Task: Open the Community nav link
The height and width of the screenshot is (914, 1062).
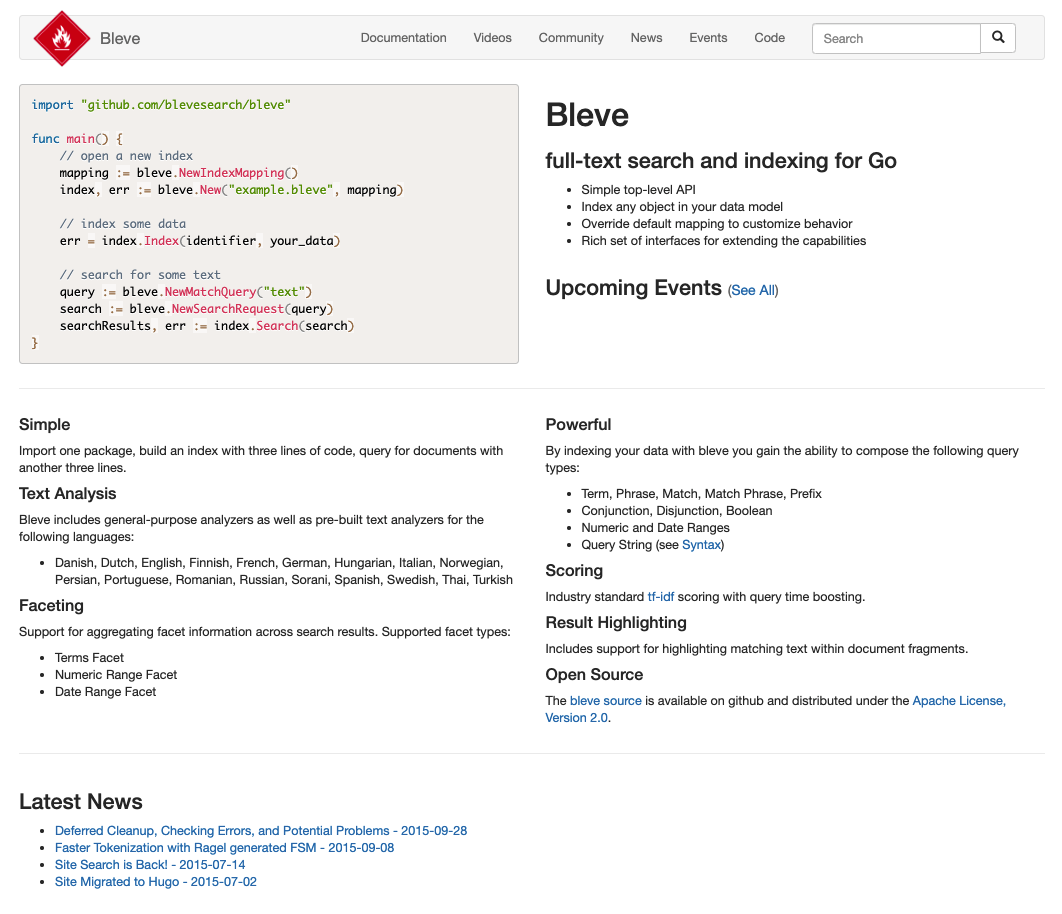Action: [571, 38]
